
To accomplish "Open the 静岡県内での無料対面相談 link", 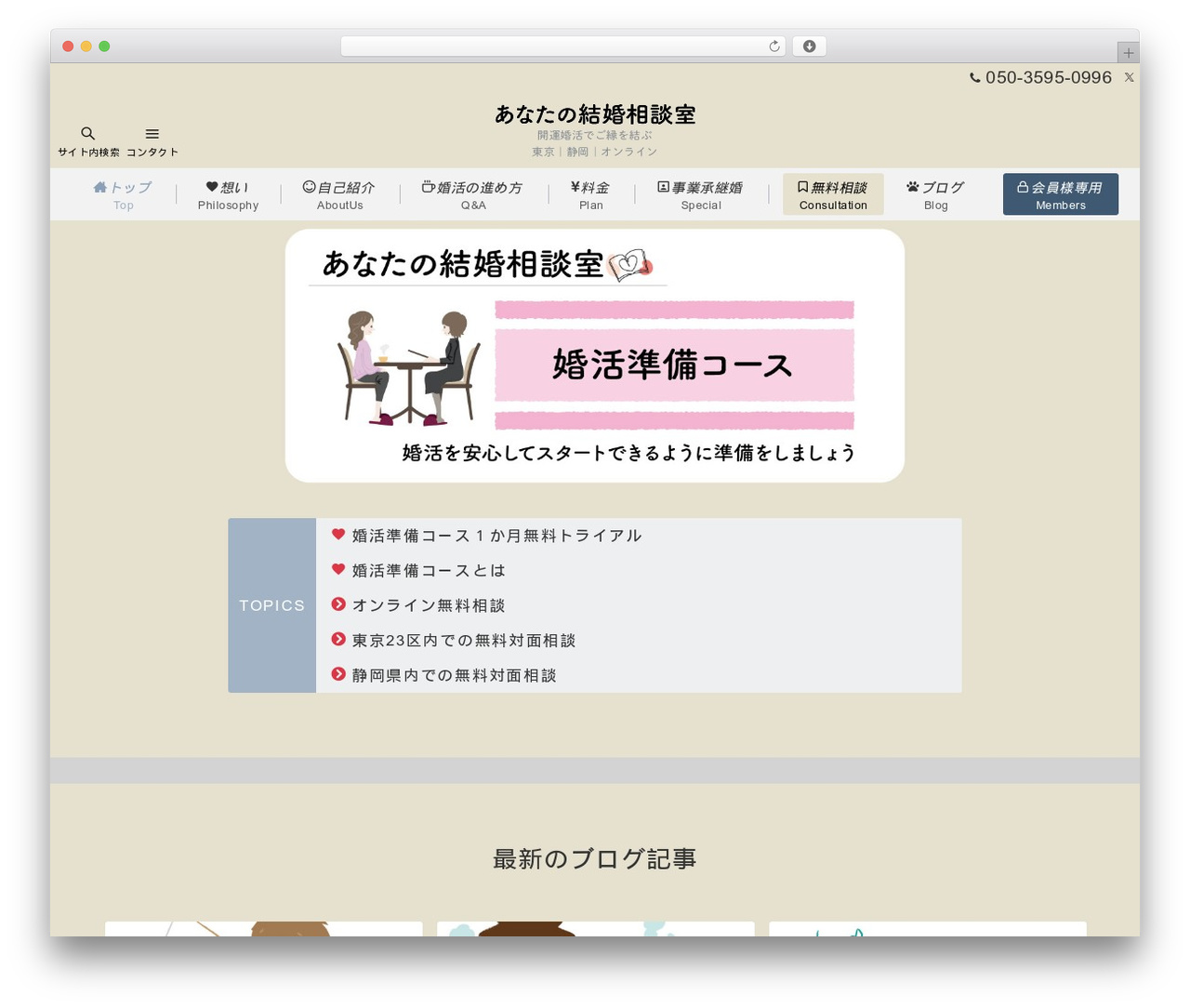I will pyautogui.click(x=455, y=675).
